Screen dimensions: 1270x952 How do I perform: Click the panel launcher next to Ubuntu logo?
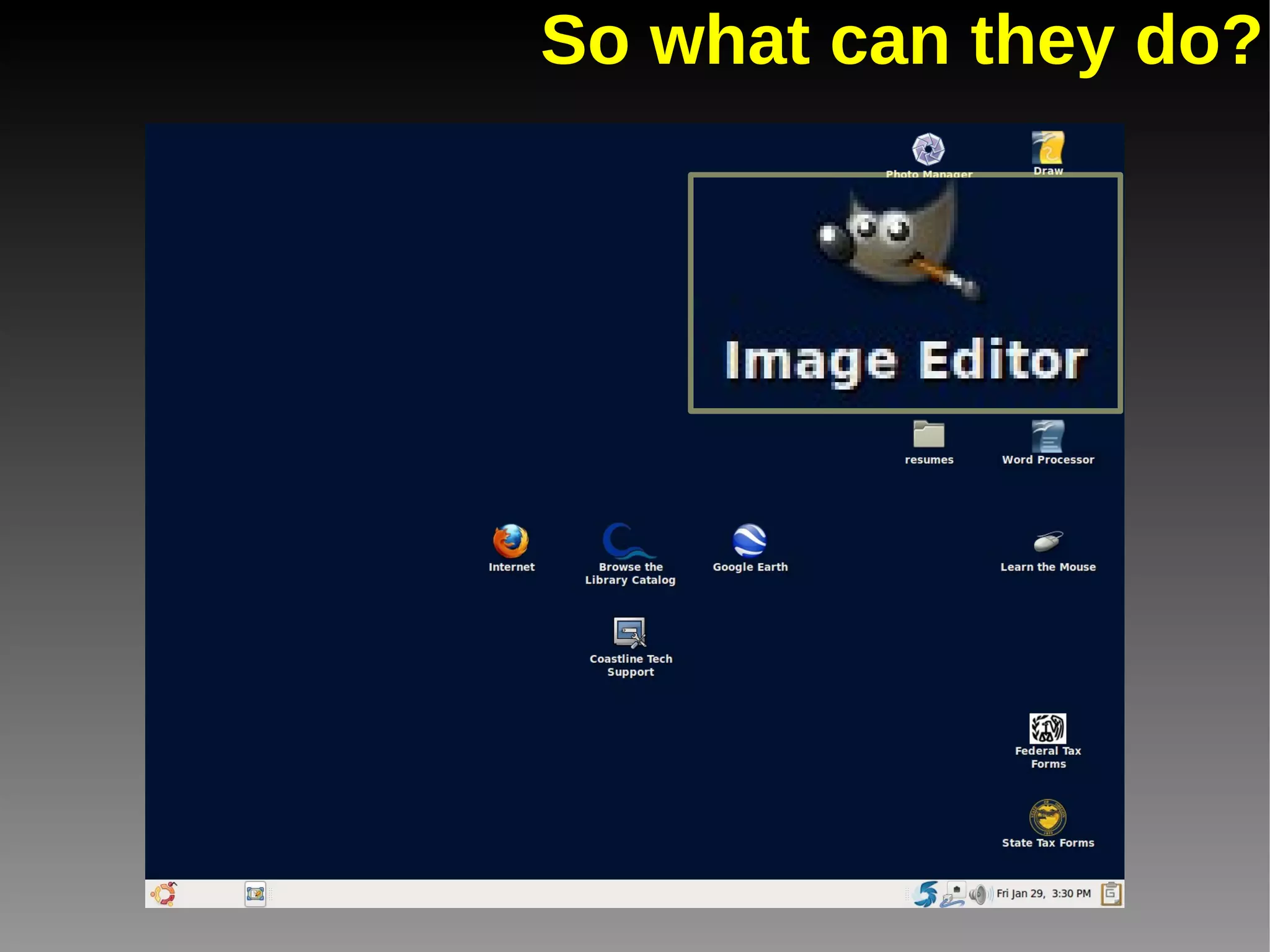coord(255,894)
